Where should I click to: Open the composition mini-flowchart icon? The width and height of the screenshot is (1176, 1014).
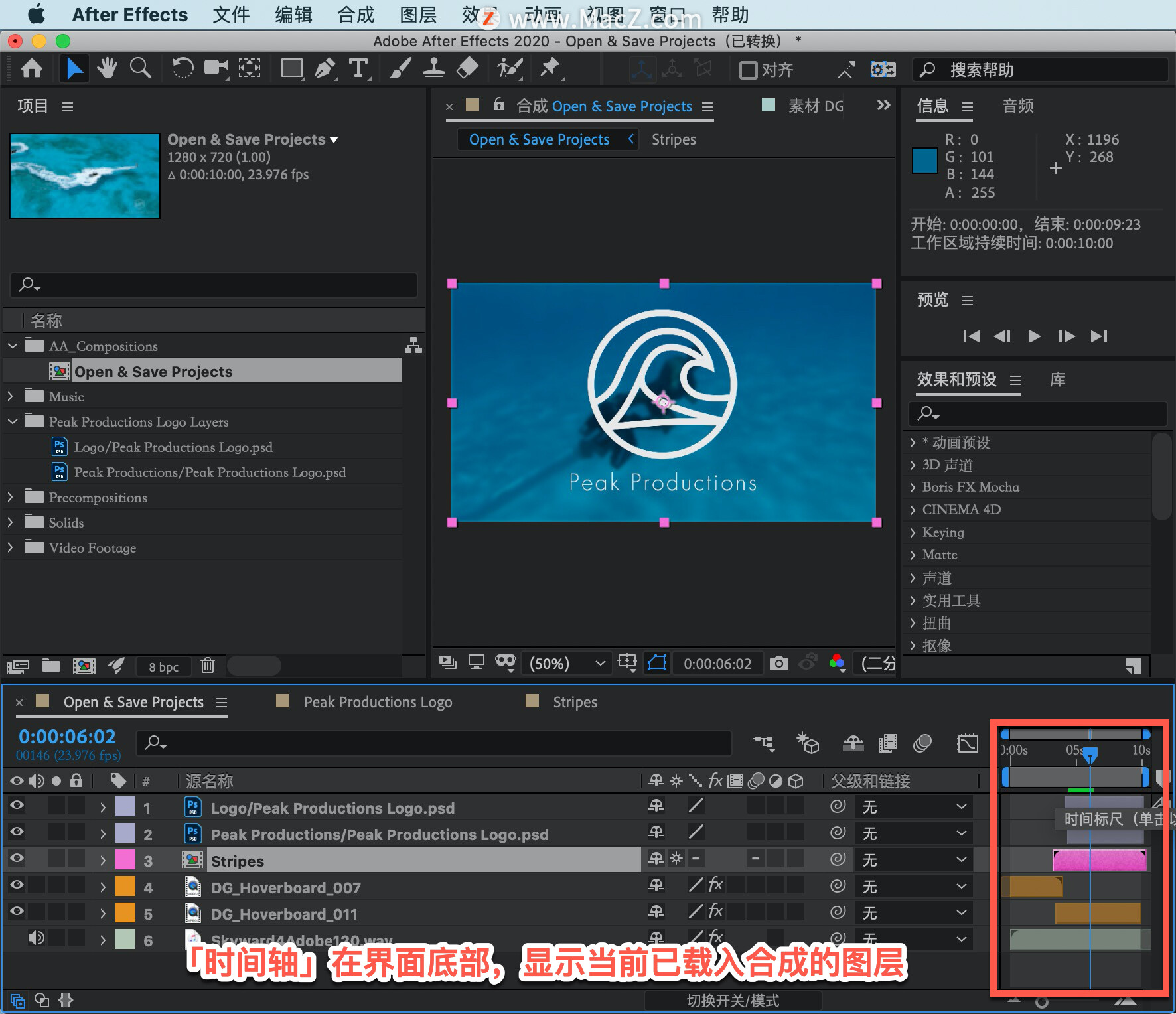(763, 743)
